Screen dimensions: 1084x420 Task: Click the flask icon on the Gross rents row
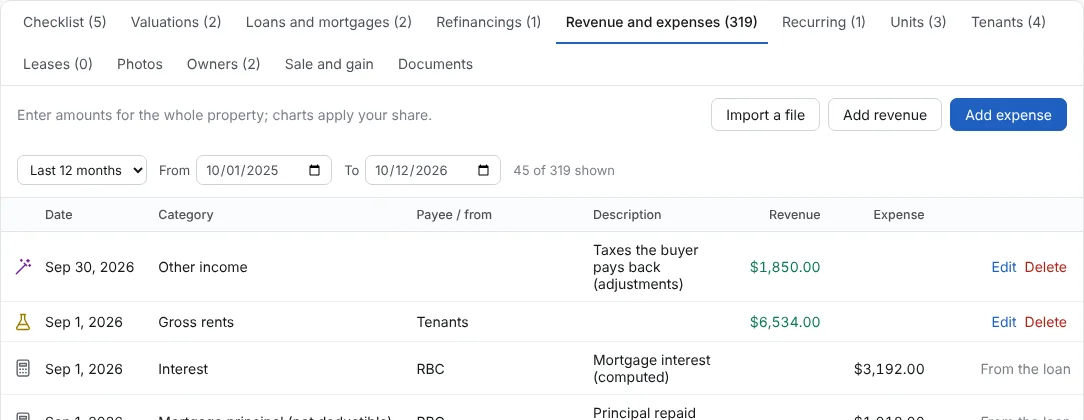[23, 322]
